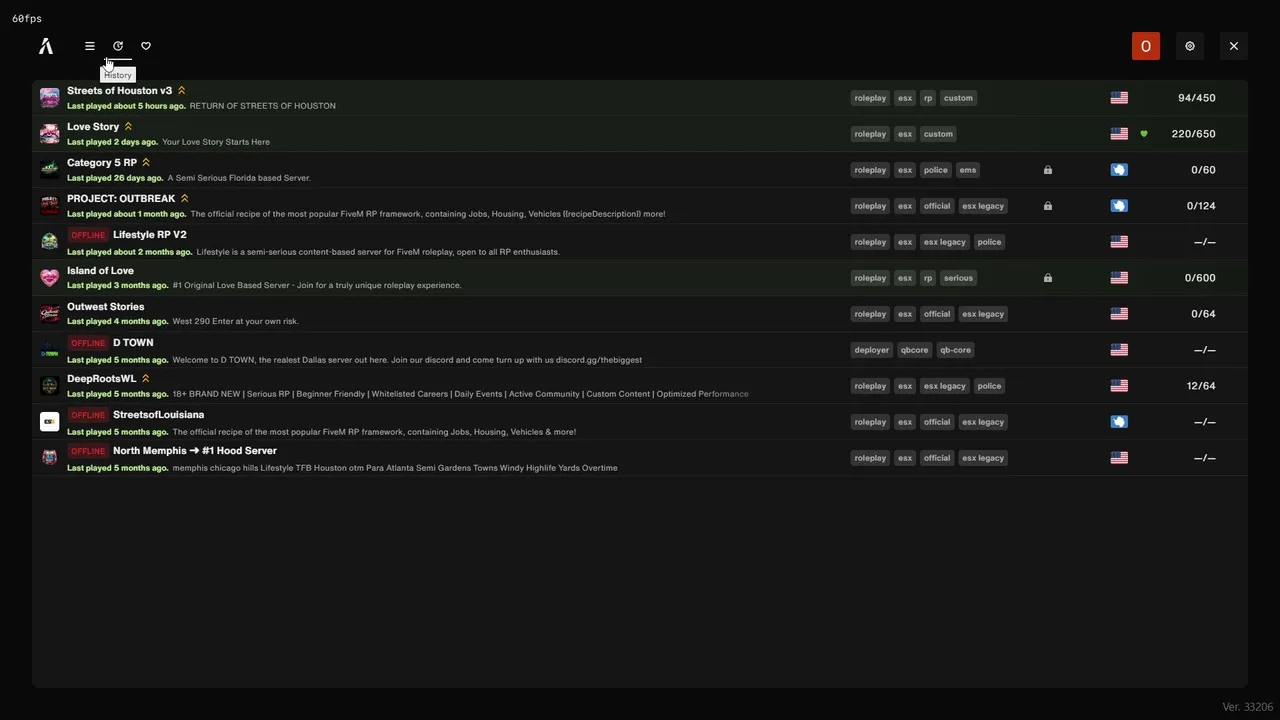Viewport: 1280px width, 720px height.
Task: Click the US flag on North Memphis row
Action: 1119,458
